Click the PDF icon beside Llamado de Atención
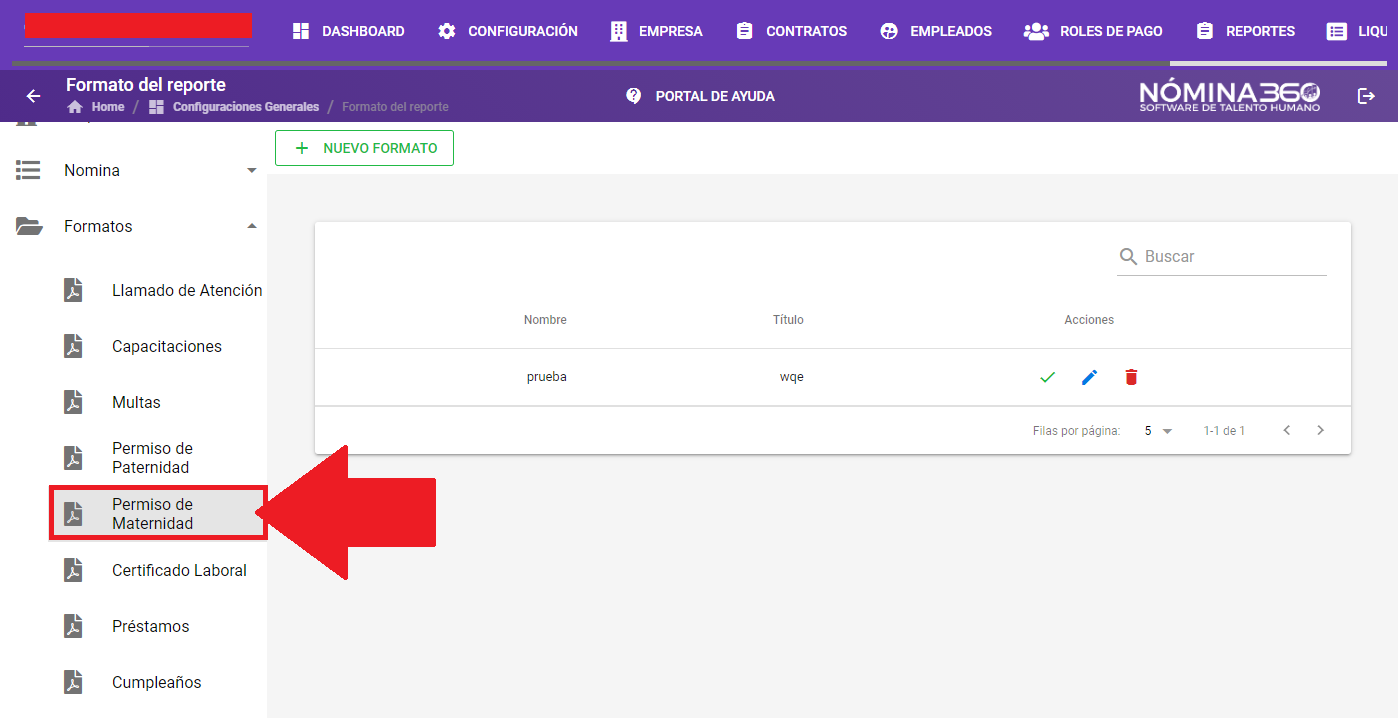This screenshot has width=1398, height=718. point(73,290)
